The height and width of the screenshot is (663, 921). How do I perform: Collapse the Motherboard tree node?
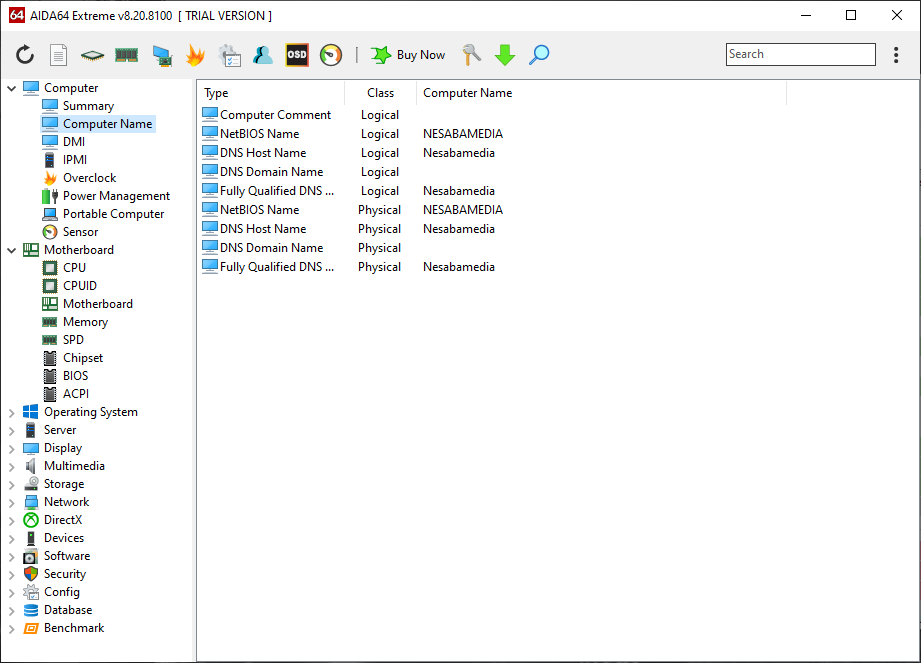coord(12,250)
